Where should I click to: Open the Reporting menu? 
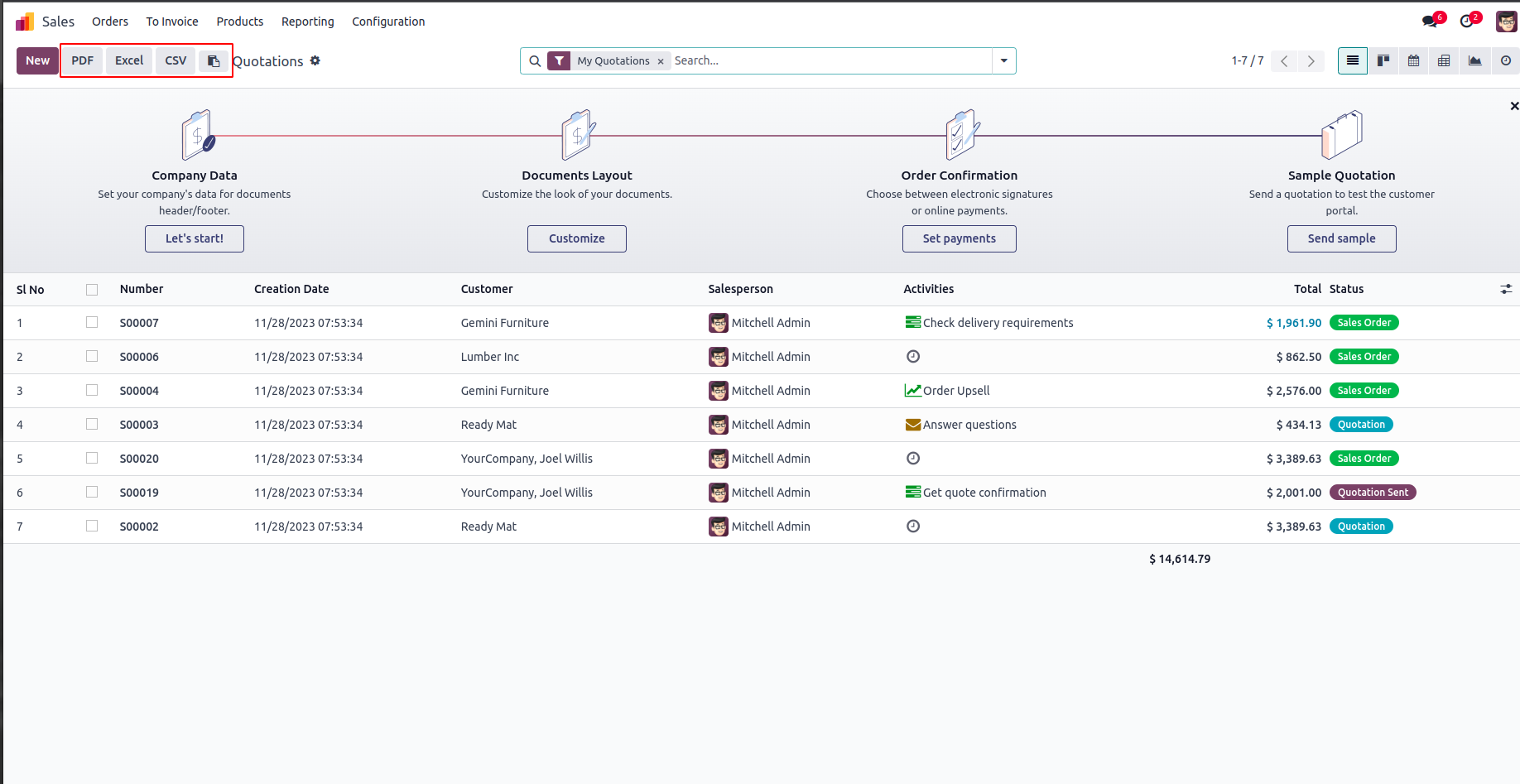pyautogui.click(x=307, y=22)
